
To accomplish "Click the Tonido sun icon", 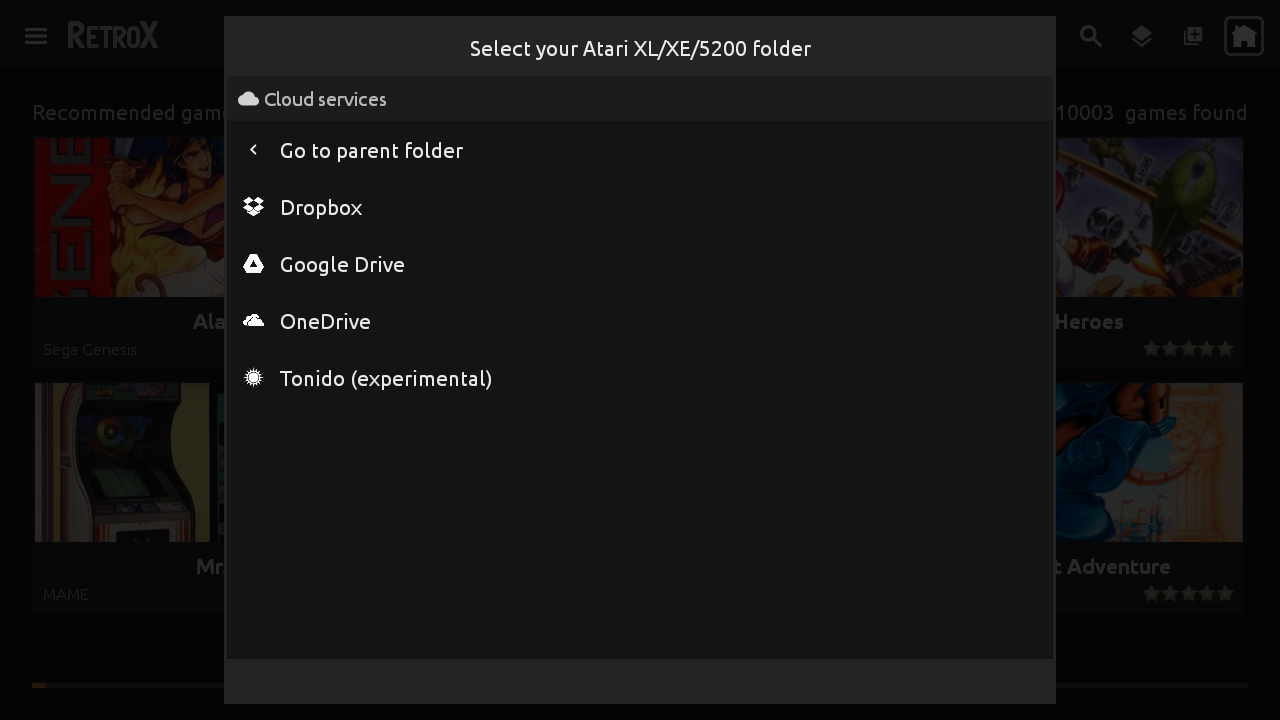I will (x=253, y=377).
